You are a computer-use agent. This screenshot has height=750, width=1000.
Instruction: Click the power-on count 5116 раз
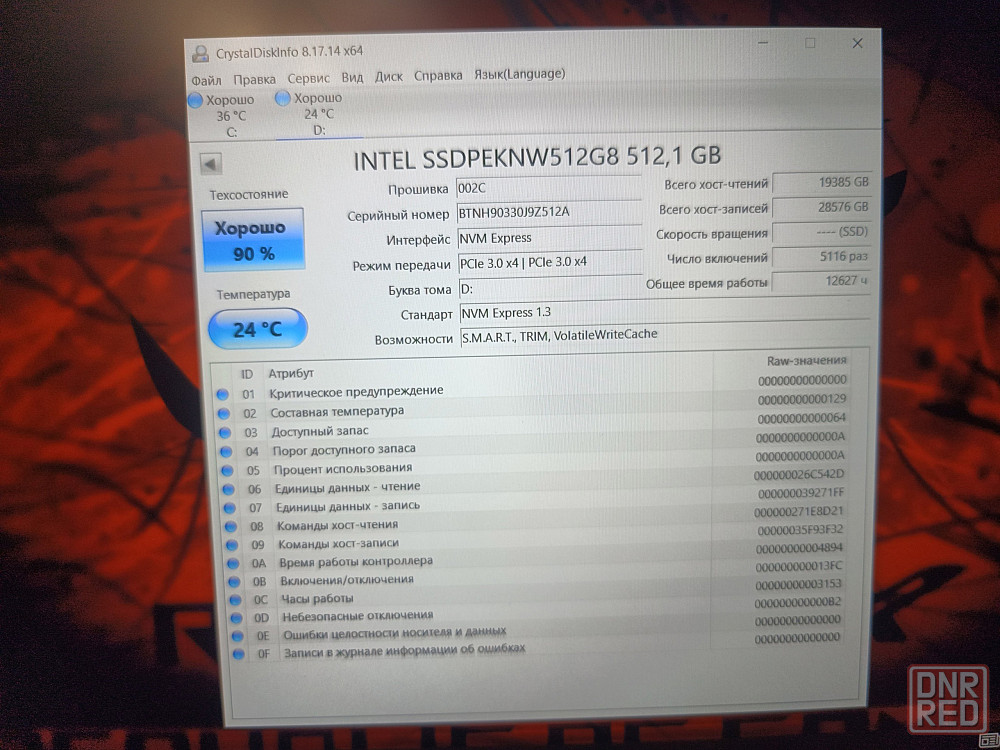pyautogui.click(x=821, y=256)
